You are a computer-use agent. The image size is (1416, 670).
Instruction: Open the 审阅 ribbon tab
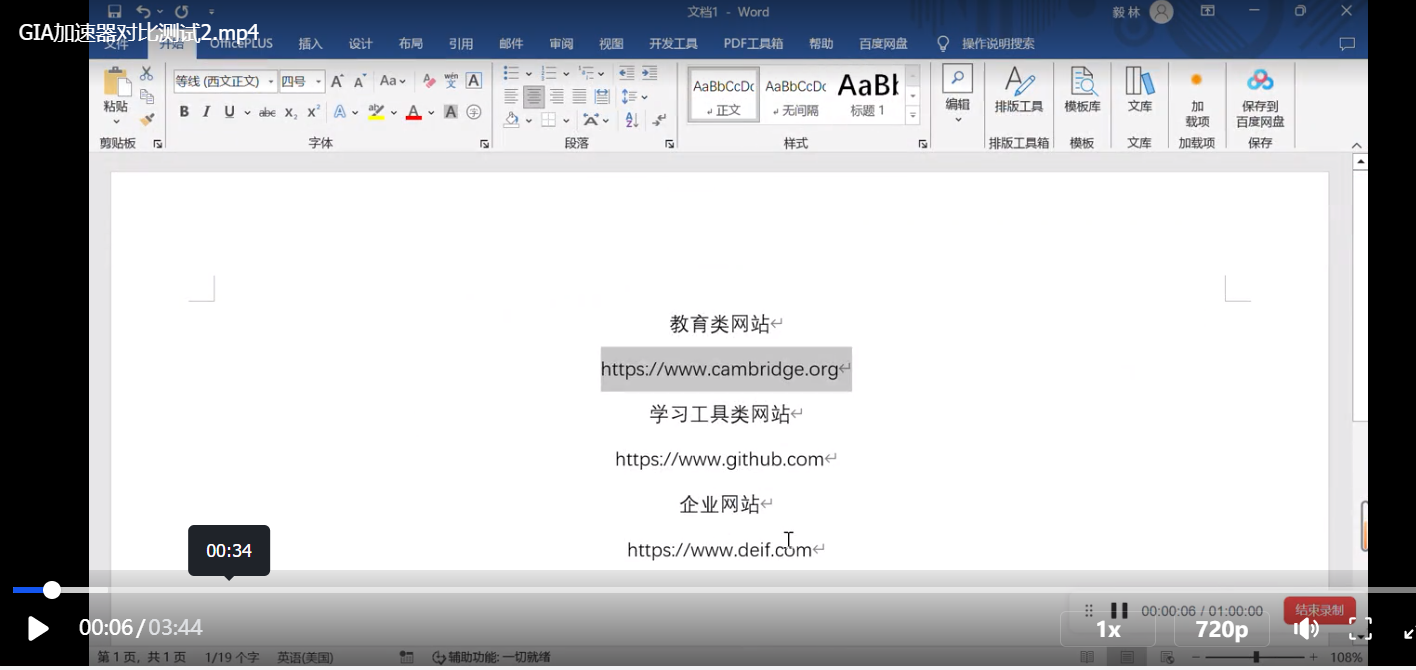click(x=561, y=44)
